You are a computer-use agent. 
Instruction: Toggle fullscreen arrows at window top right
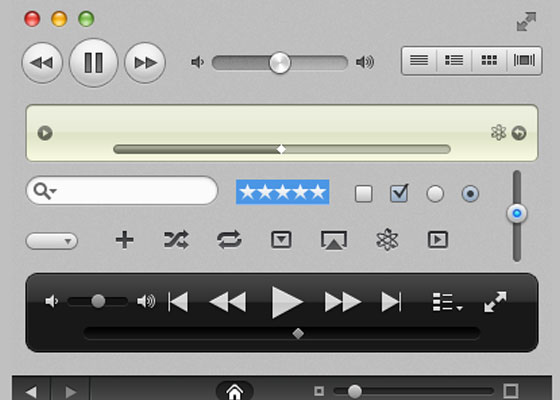pyautogui.click(x=526, y=22)
